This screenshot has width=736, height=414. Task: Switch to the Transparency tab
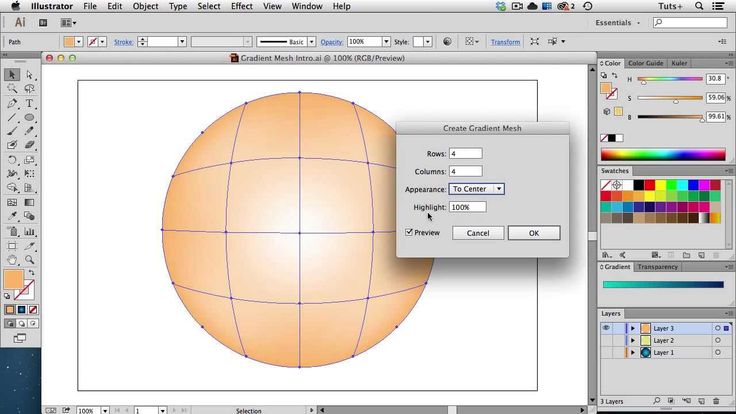tap(658, 267)
